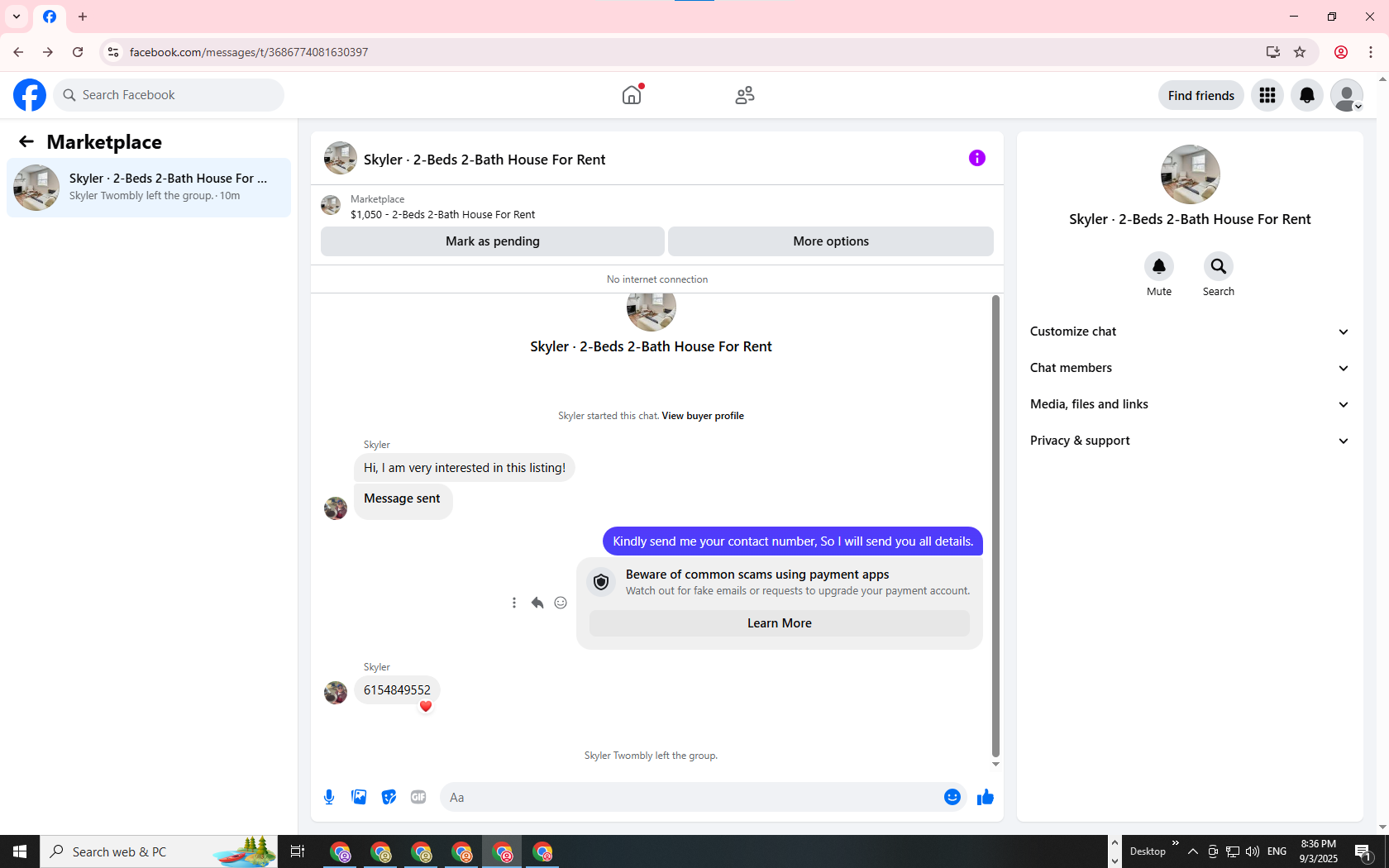This screenshot has height=868, width=1389.
Task: Open the Chrome three-dot menu
Action: (1371, 52)
